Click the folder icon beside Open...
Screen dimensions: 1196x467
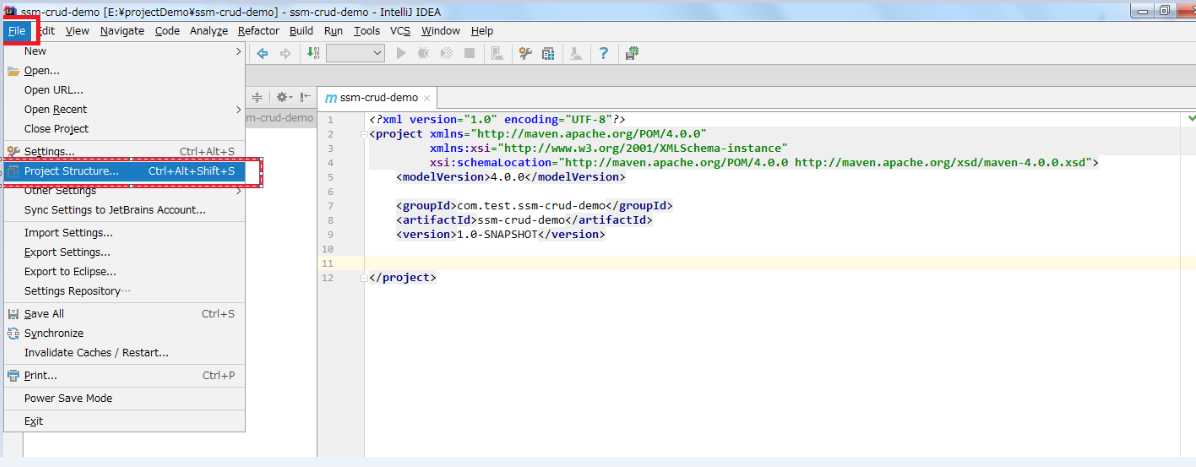(x=13, y=70)
